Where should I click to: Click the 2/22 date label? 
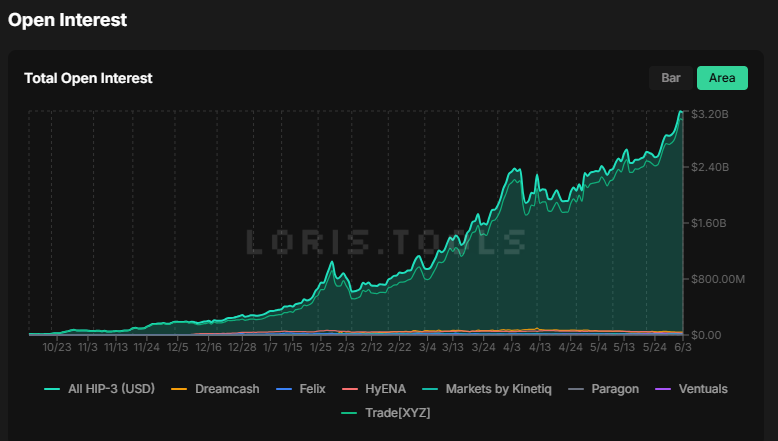[399, 347]
